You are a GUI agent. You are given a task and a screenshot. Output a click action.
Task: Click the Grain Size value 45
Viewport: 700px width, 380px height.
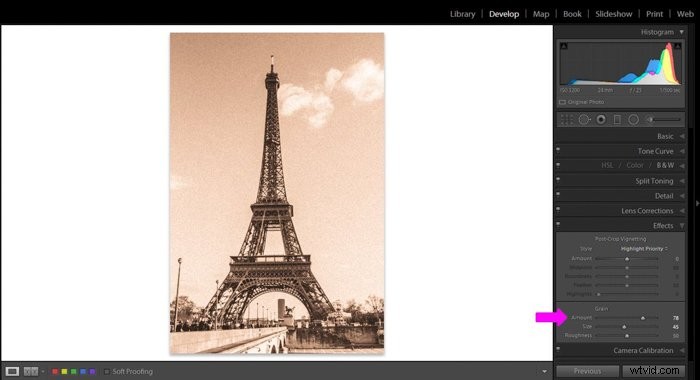tap(675, 327)
